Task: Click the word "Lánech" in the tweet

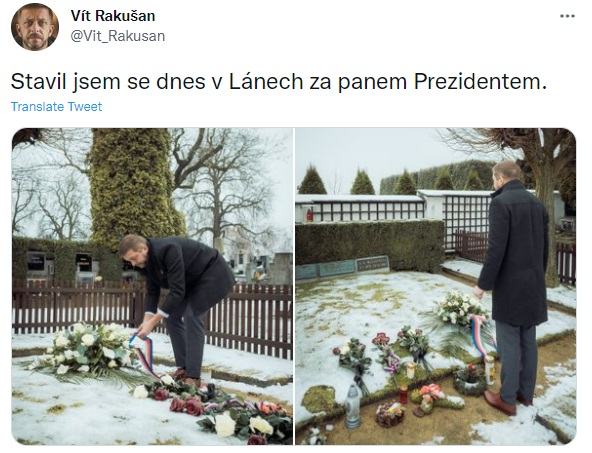Action: pyautogui.click(x=266, y=82)
